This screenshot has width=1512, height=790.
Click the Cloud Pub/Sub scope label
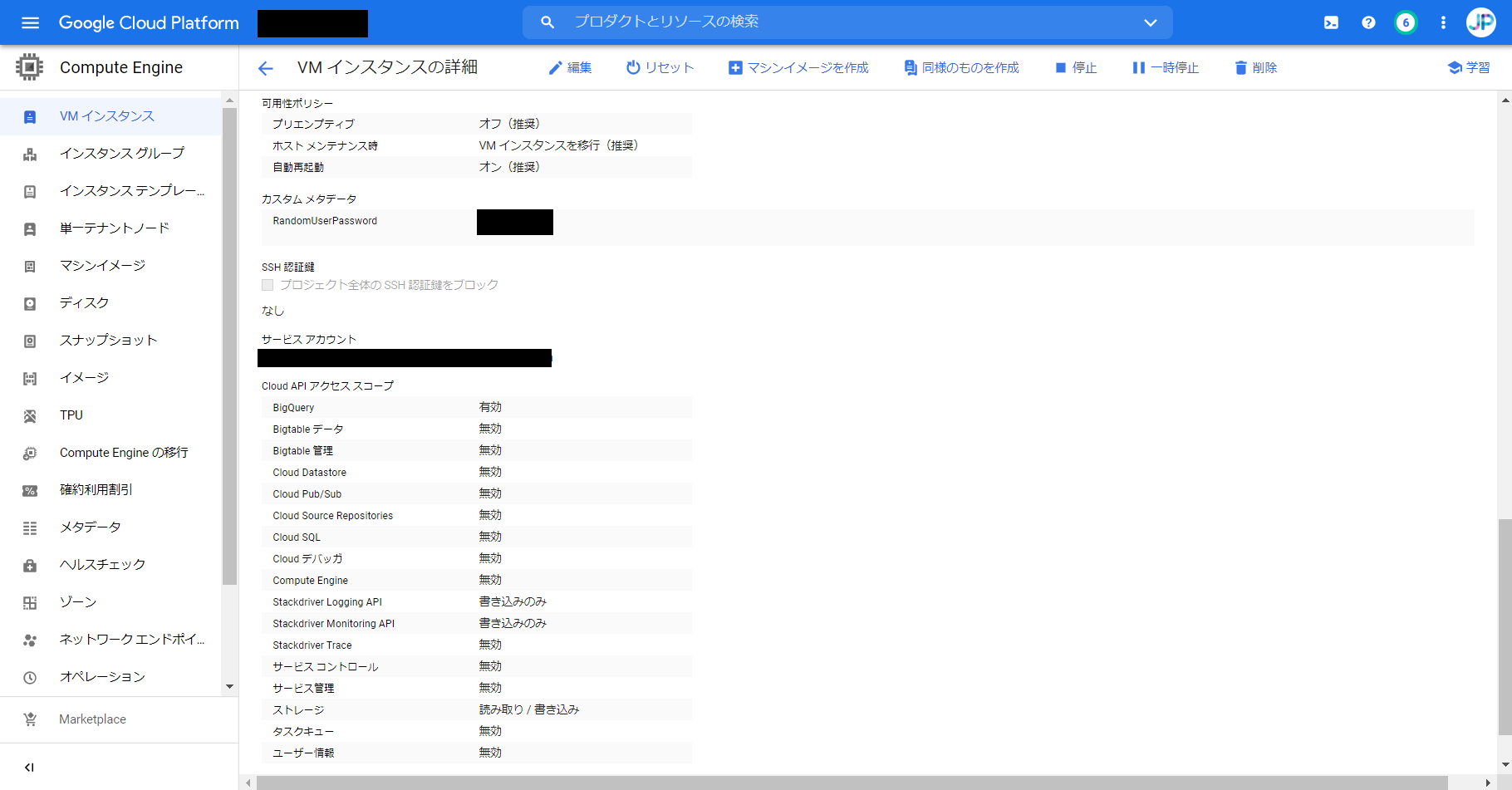tap(307, 494)
